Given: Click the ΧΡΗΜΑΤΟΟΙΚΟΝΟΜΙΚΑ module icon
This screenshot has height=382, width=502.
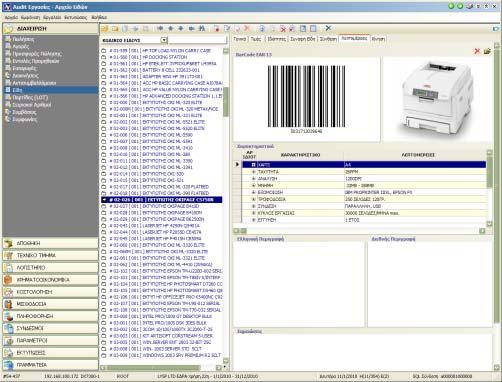Looking at the screenshot, I should point(8,280).
